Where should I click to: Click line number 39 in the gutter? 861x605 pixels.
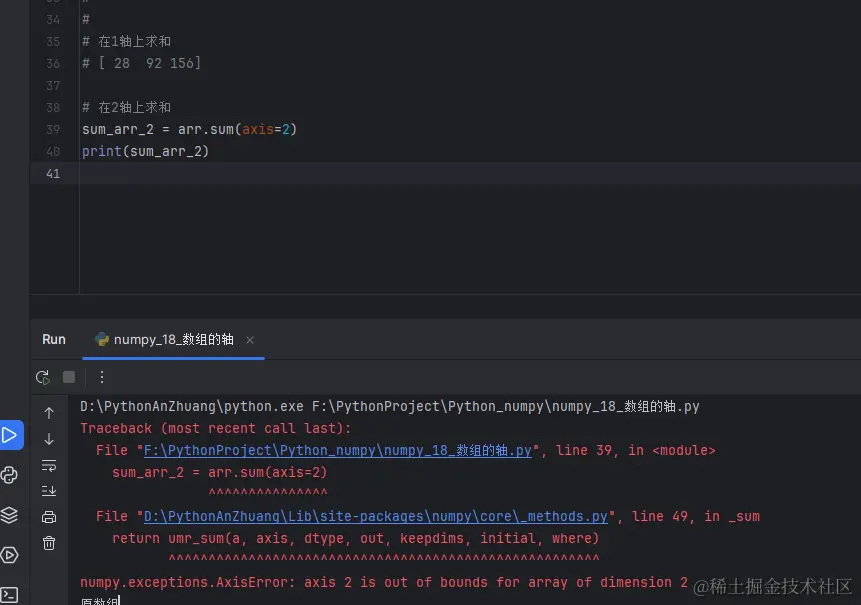[x=53, y=130]
